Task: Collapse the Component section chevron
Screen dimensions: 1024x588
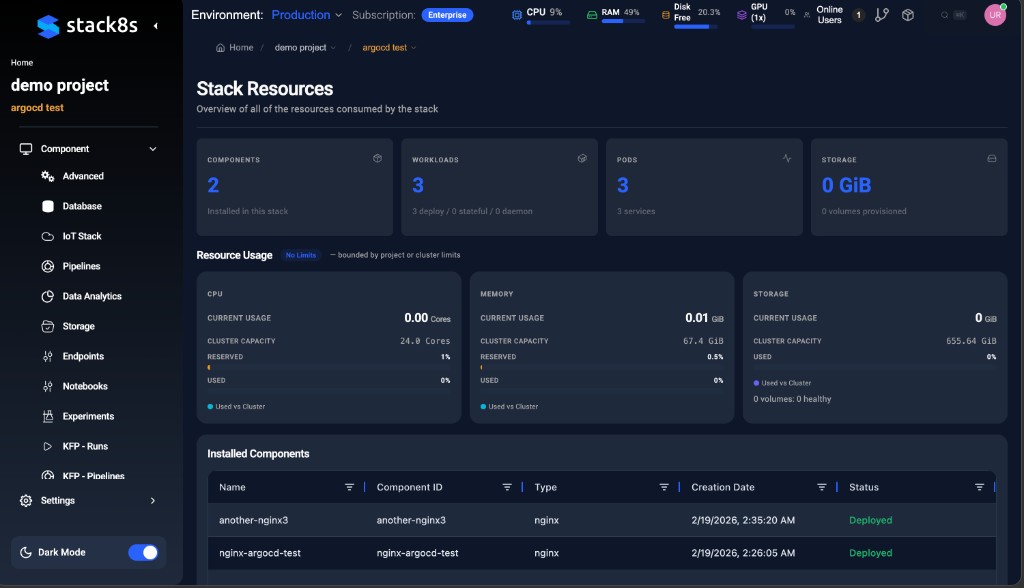Action: (x=153, y=149)
